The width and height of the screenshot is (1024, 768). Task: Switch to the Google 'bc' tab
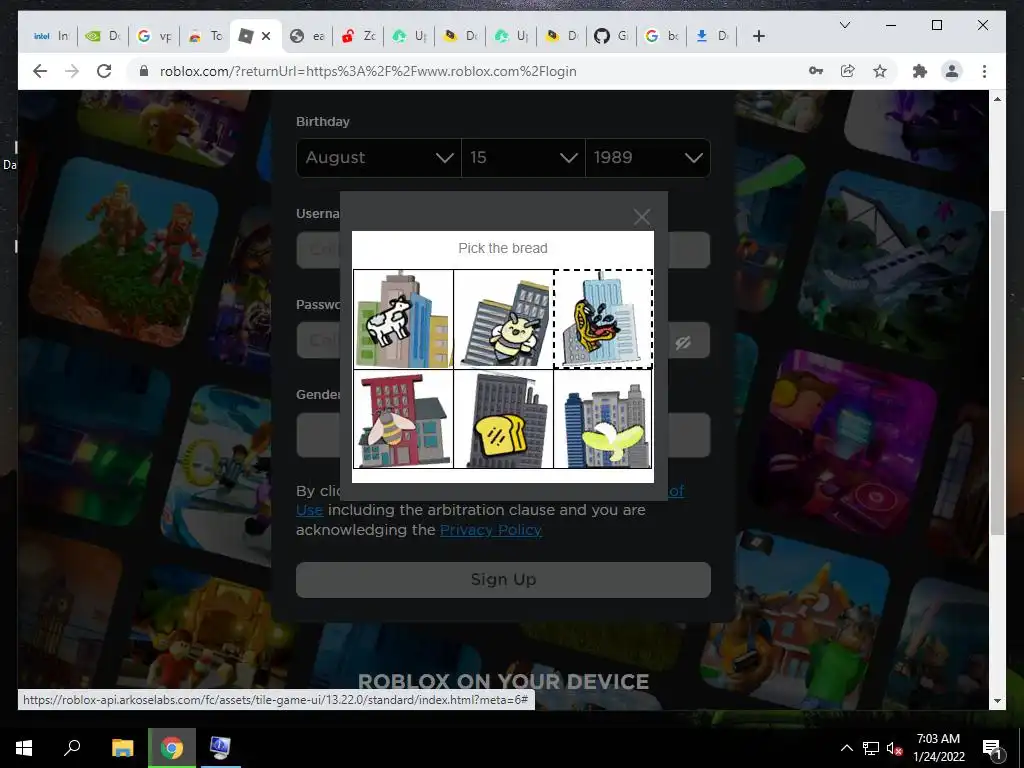662,36
